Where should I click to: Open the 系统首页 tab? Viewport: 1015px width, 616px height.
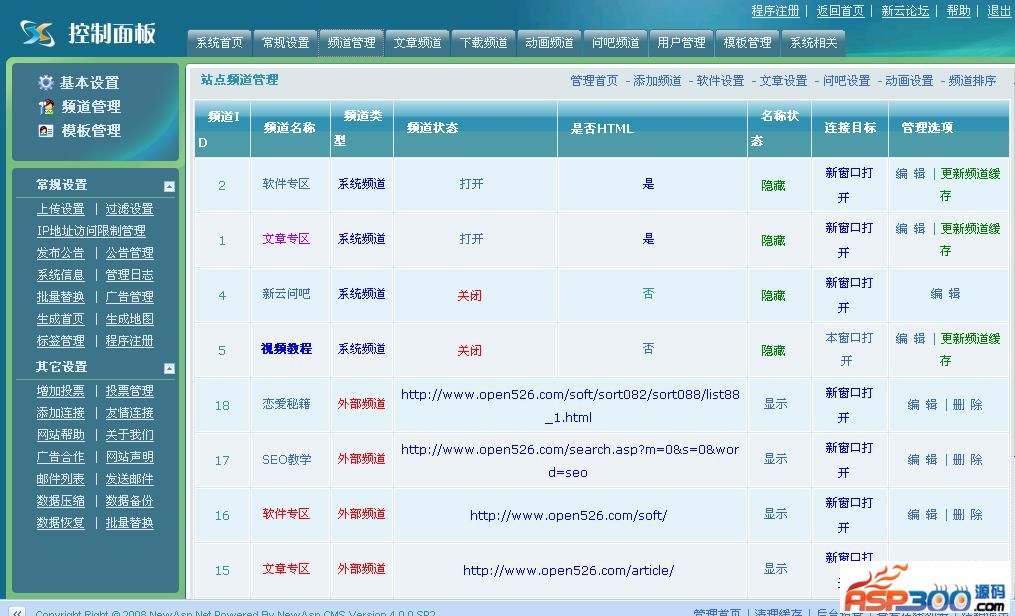tap(219, 43)
